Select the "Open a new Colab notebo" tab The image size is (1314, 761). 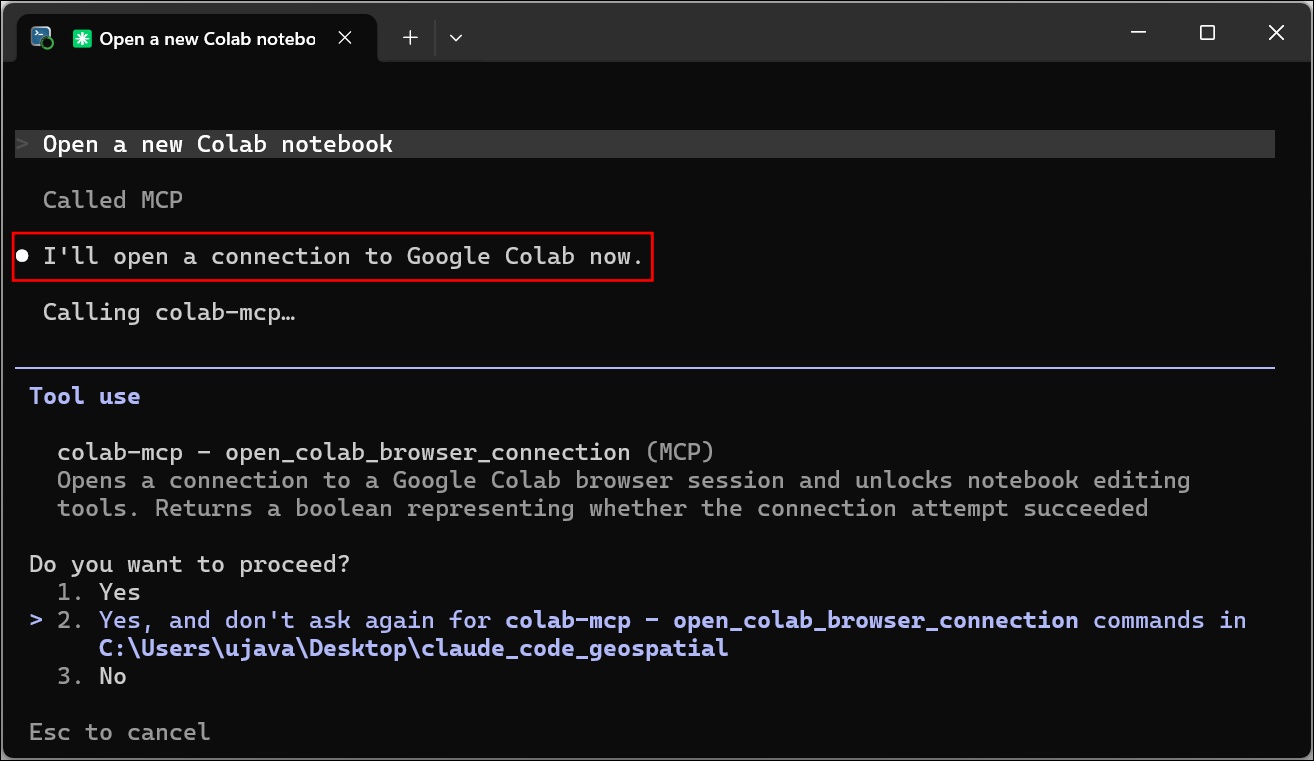(198, 38)
